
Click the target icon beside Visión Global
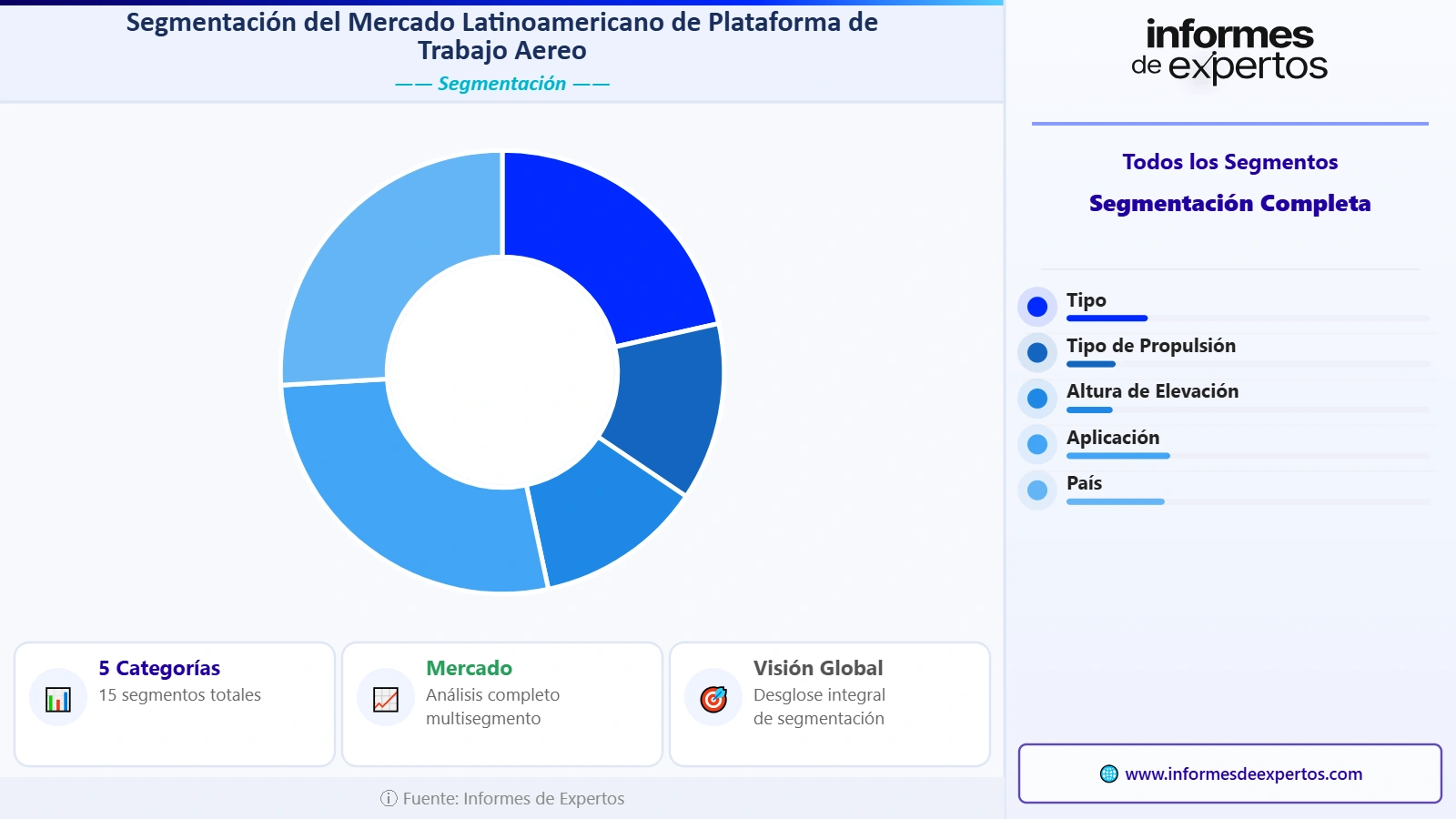(x=713, y=699)
